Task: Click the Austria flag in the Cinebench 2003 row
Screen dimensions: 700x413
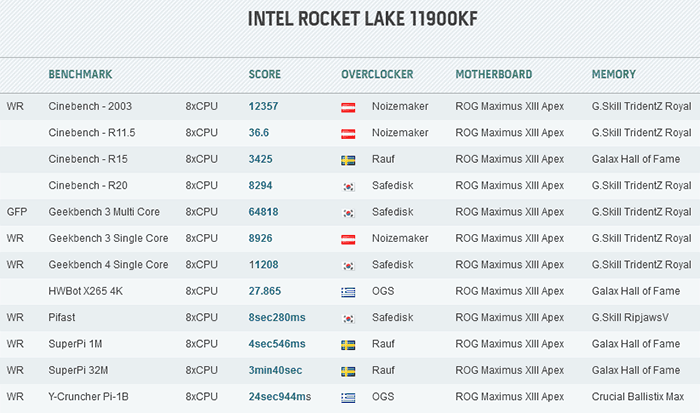Action: click(348, 108)
